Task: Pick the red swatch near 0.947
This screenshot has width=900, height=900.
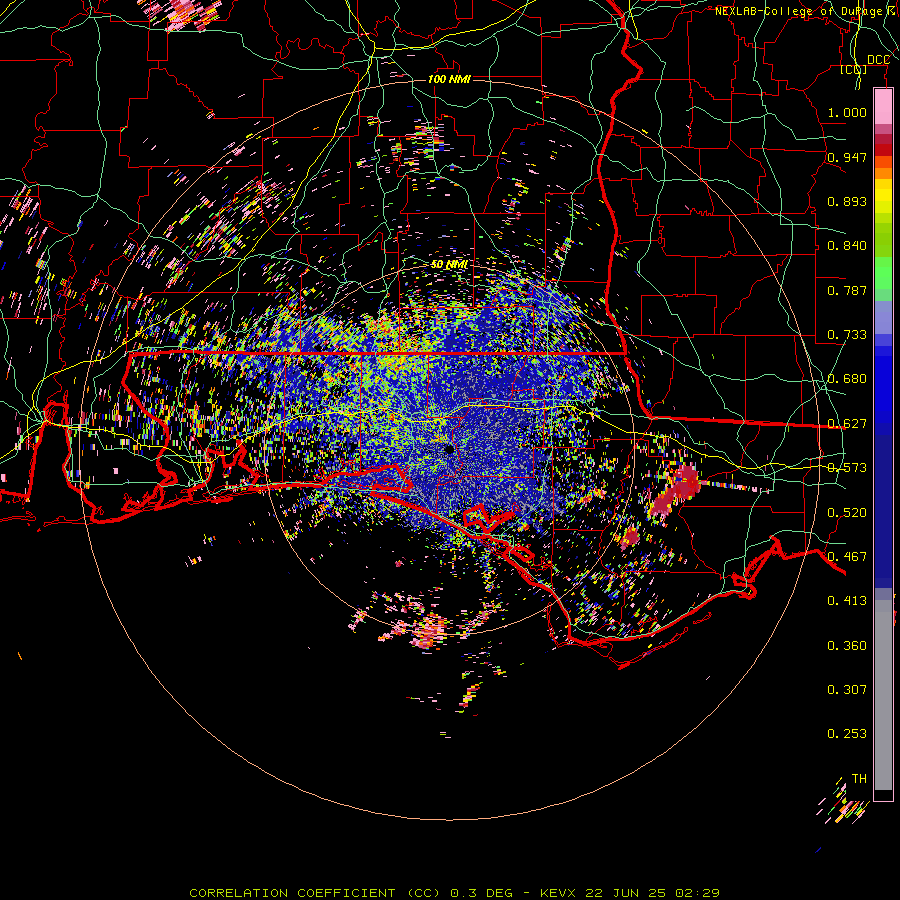Action: coord(883,150)
